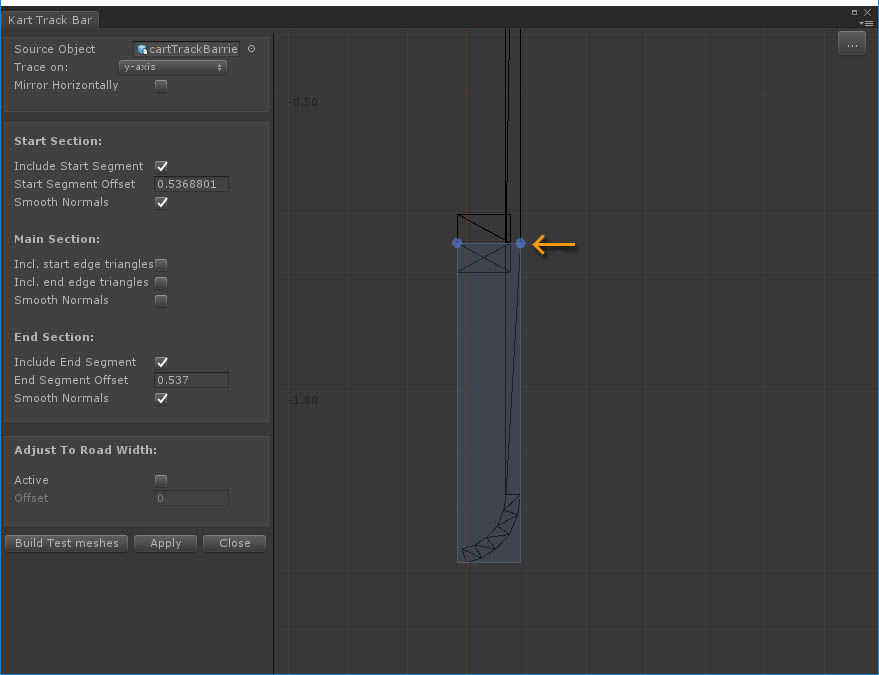The image size is (879, 675).
Task: Edit the Start Segment Offset field
Action: pos(191,184)
